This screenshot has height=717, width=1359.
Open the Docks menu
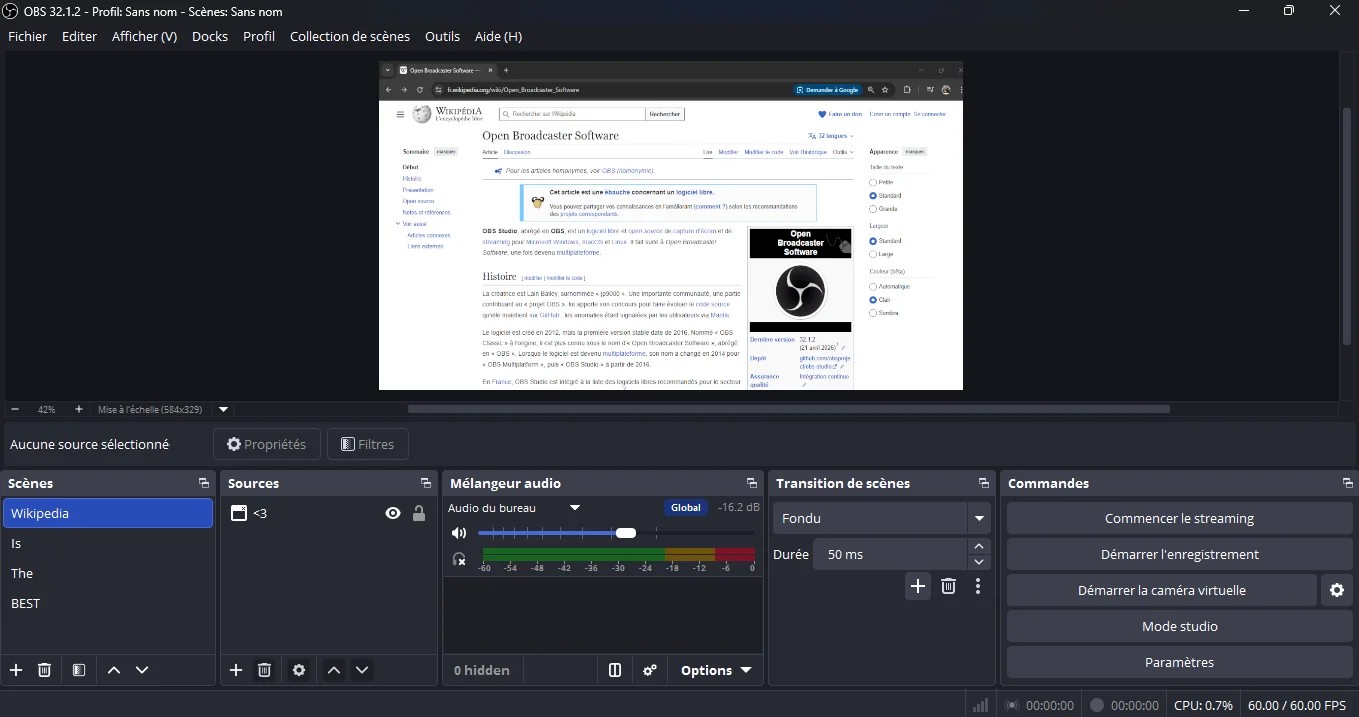click(210, 36)
